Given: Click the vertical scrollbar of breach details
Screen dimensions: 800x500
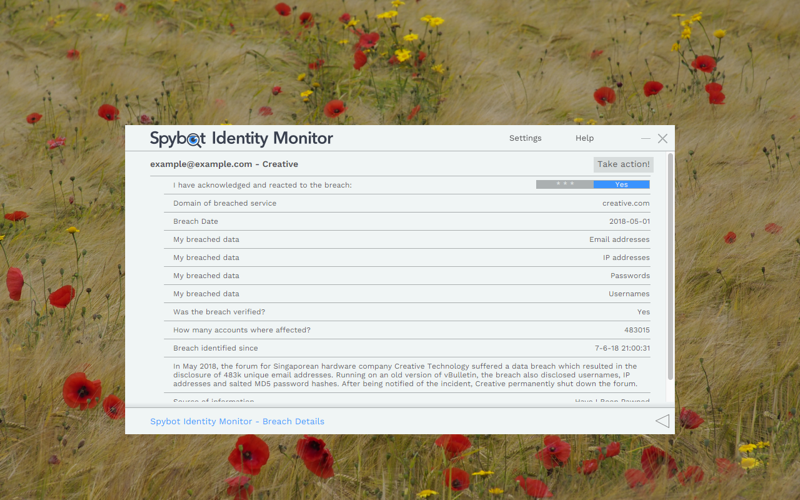Looking at the screenshot, I should (x=670, y=266).
